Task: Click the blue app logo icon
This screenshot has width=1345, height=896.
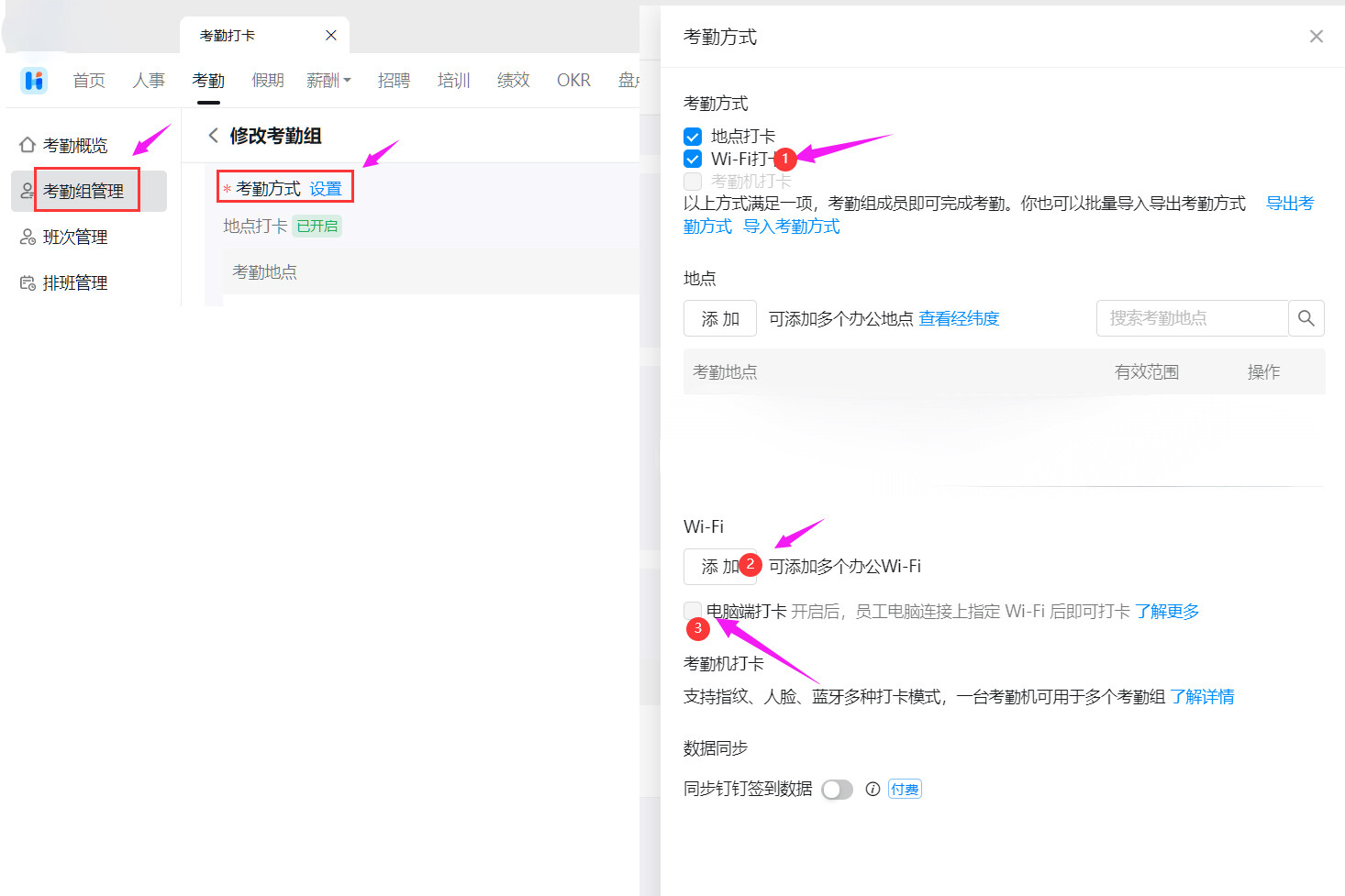Action: point(34,81)
